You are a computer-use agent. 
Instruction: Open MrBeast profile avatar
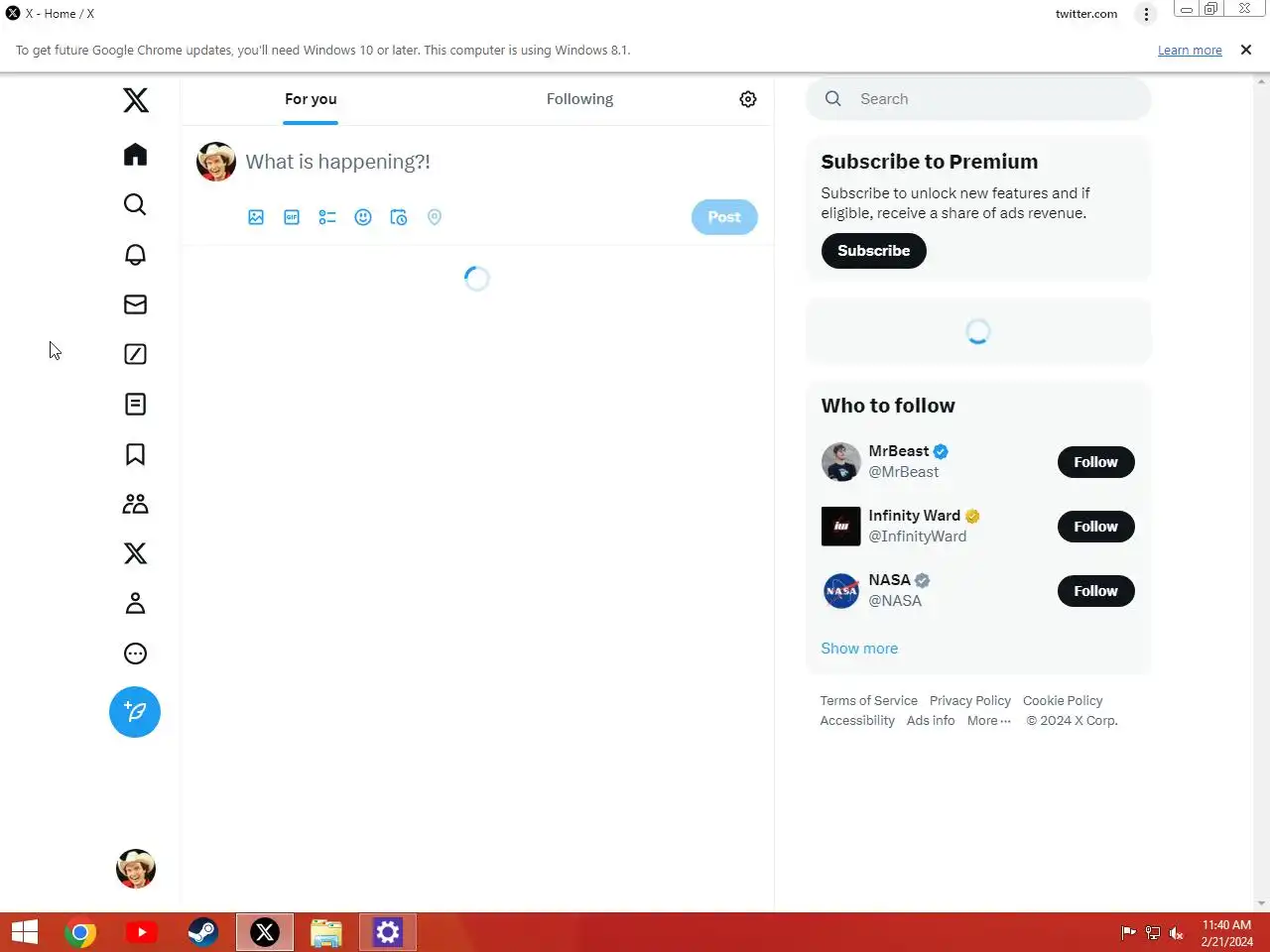point(840,462)
